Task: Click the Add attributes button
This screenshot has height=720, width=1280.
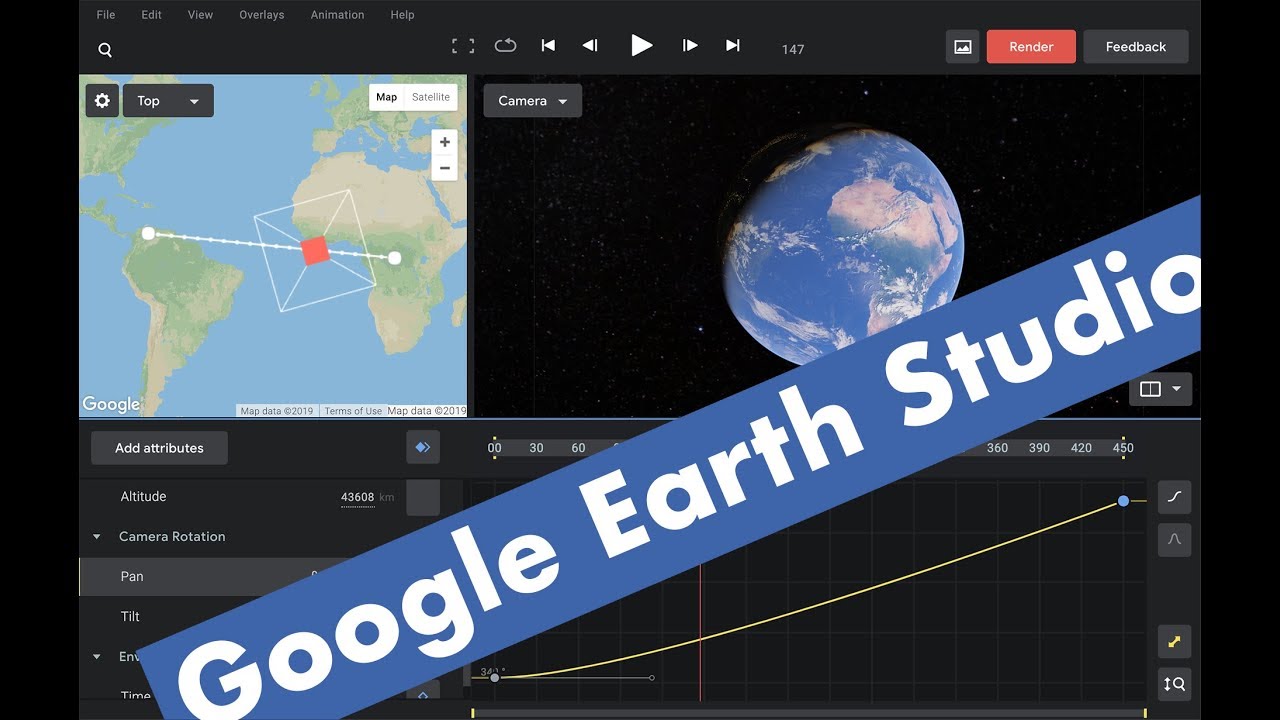Action: point(159,448)
